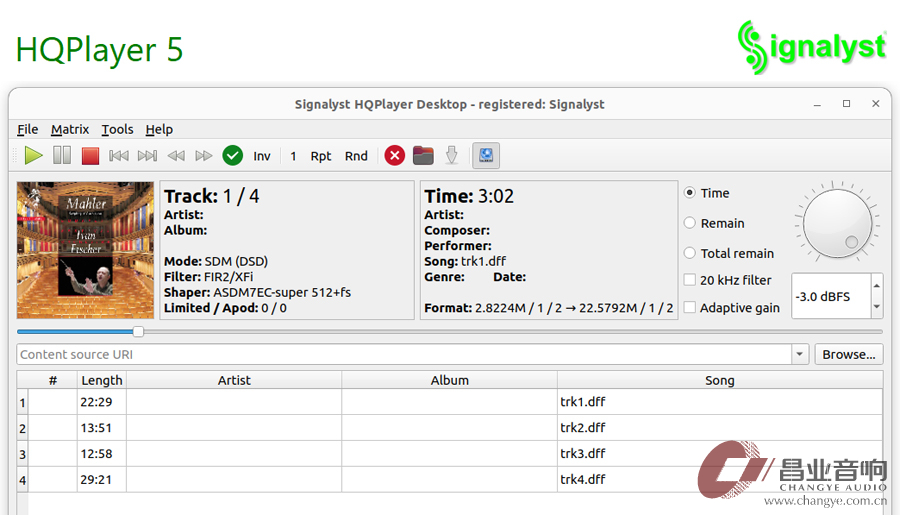Viewport: 900px width, 515px height.
Task: Select the Total remain radio button
Action: pyautogui.click(x=690, y=253)
